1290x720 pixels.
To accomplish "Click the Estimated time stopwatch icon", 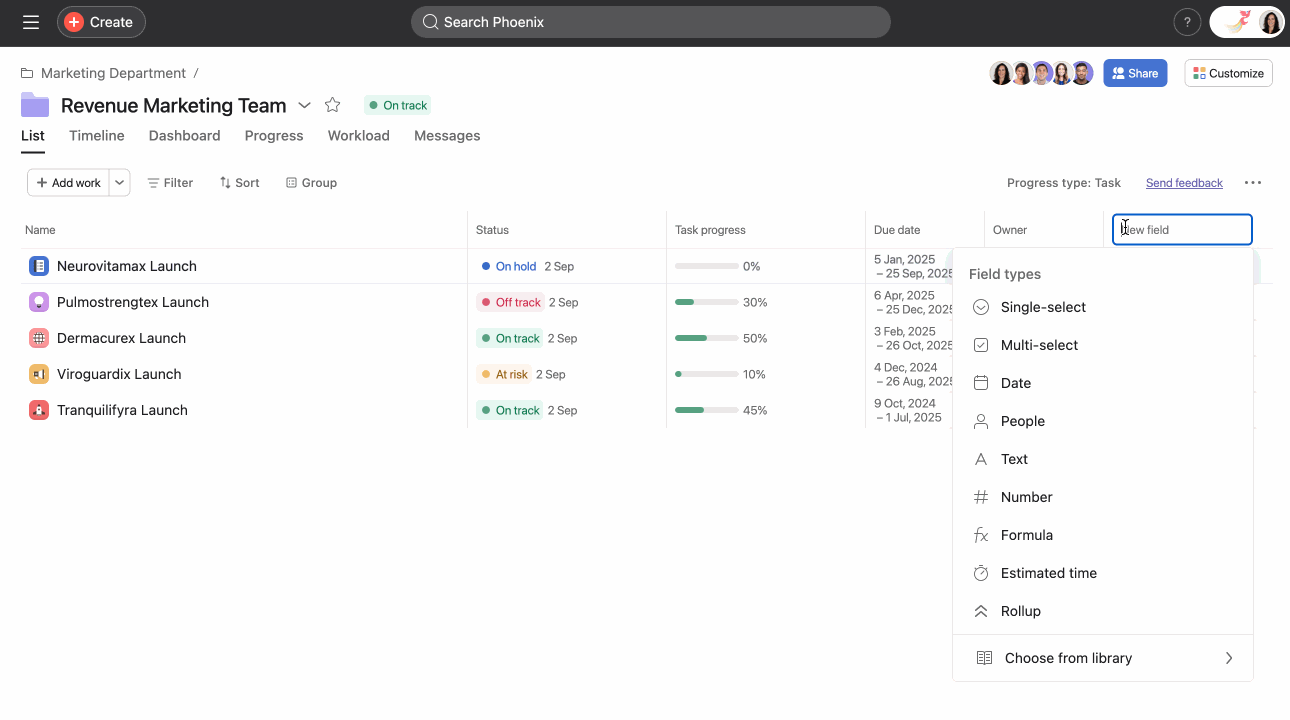I will [x=981, y=573].
